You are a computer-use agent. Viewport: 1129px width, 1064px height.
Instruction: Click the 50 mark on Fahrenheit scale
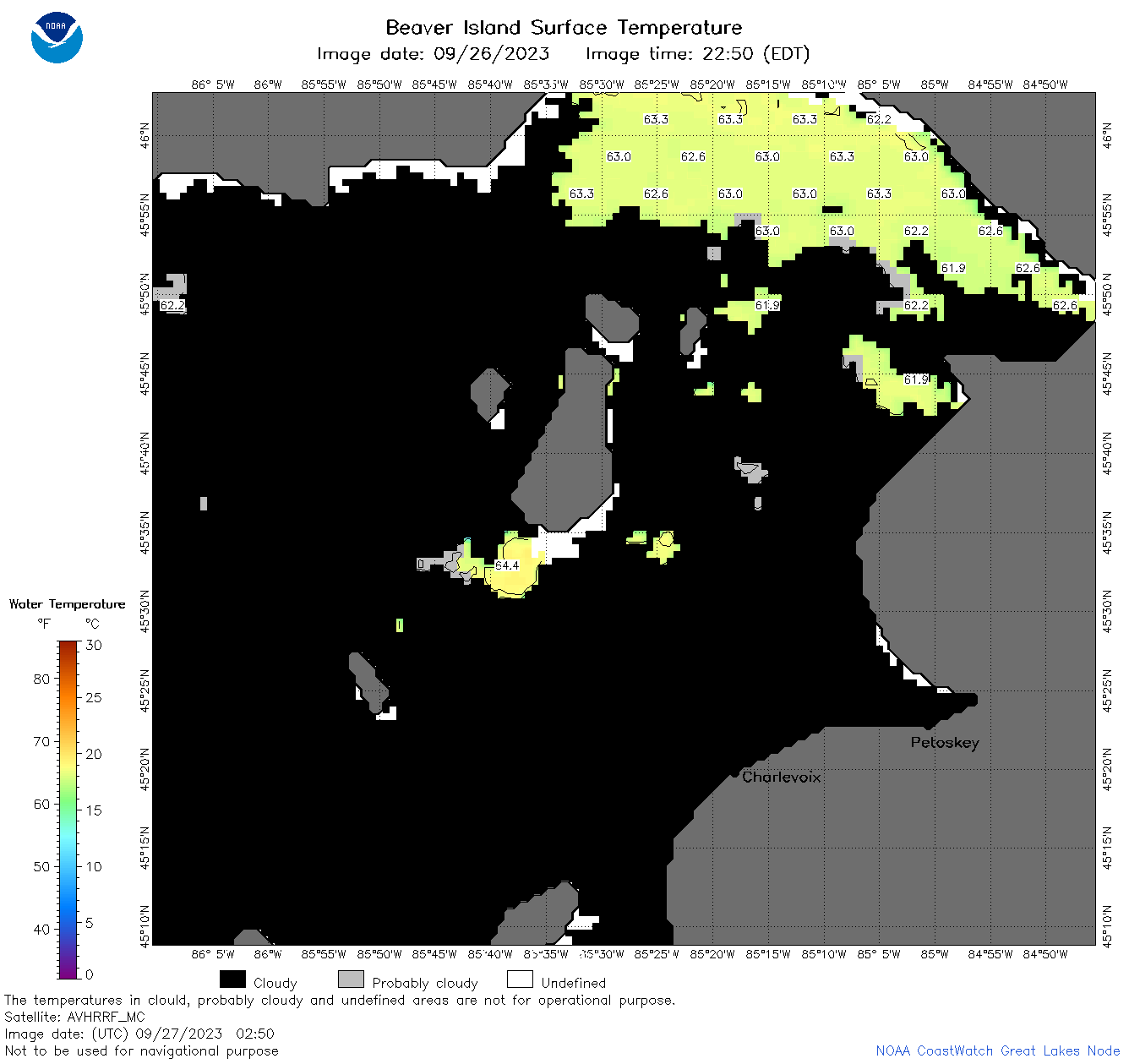coord(41,866)
